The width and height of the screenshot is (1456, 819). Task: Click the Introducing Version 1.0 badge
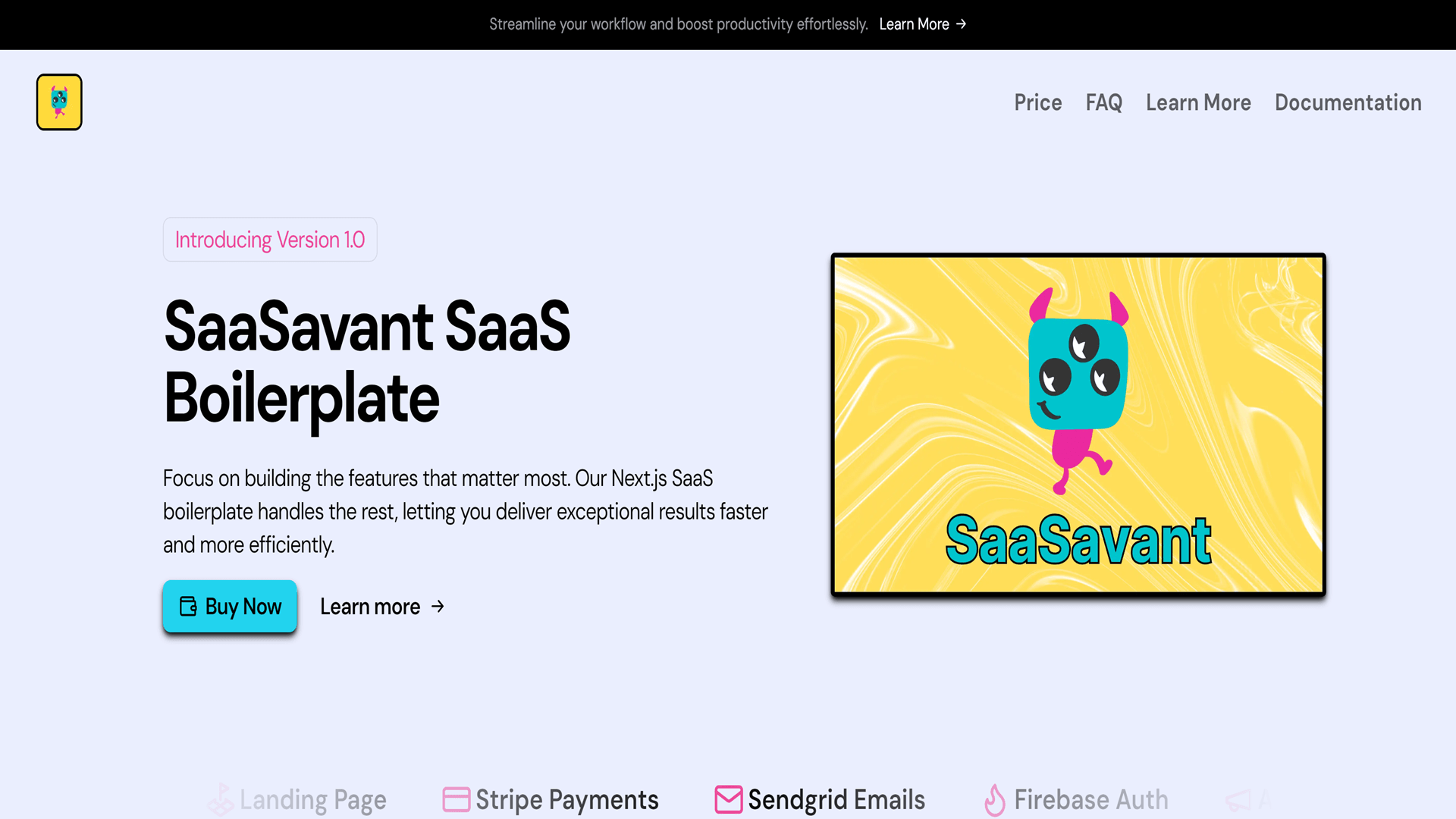tap(269, 238)
